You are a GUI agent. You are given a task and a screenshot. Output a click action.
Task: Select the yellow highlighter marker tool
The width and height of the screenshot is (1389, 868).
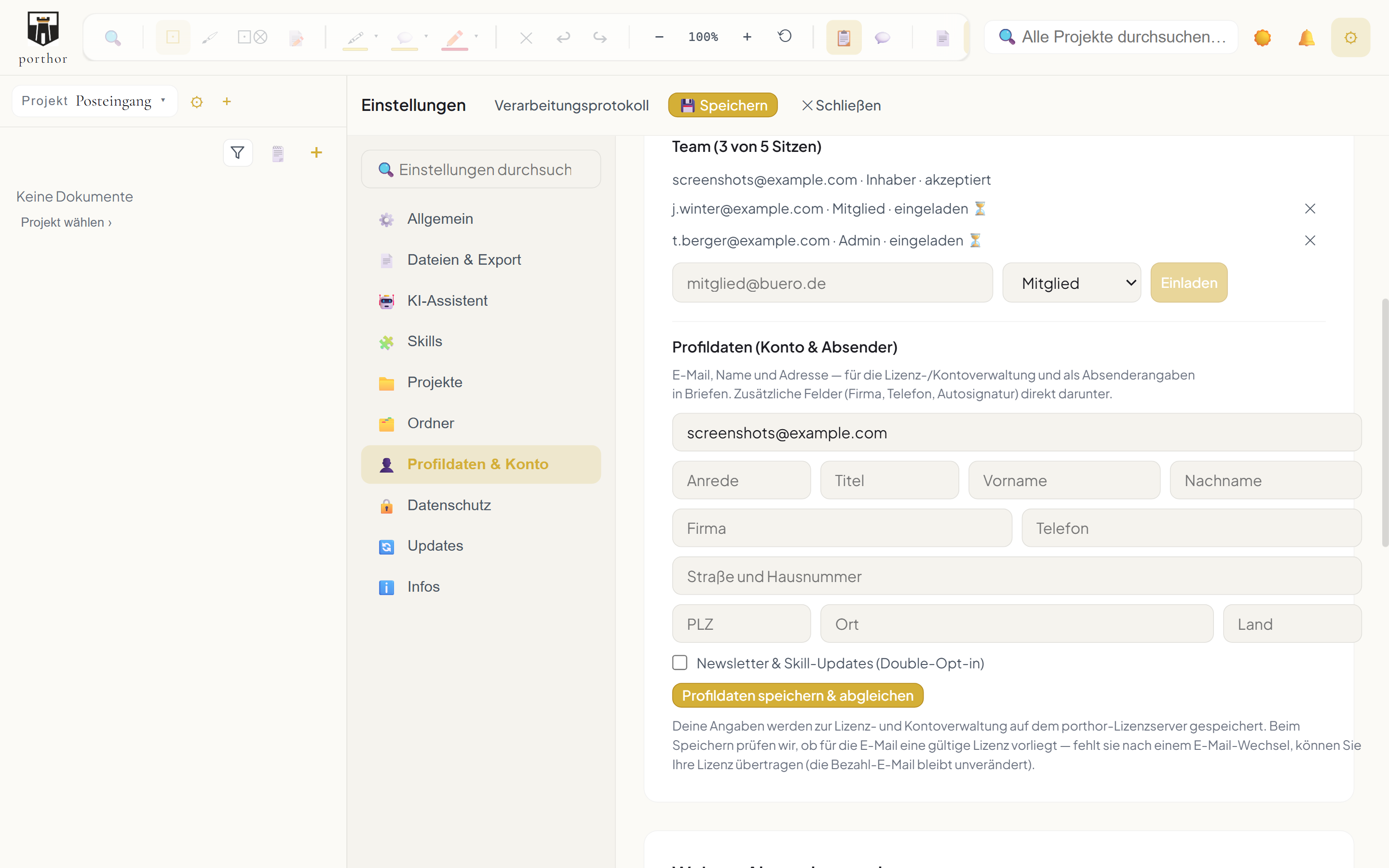(x=355, y=38)
